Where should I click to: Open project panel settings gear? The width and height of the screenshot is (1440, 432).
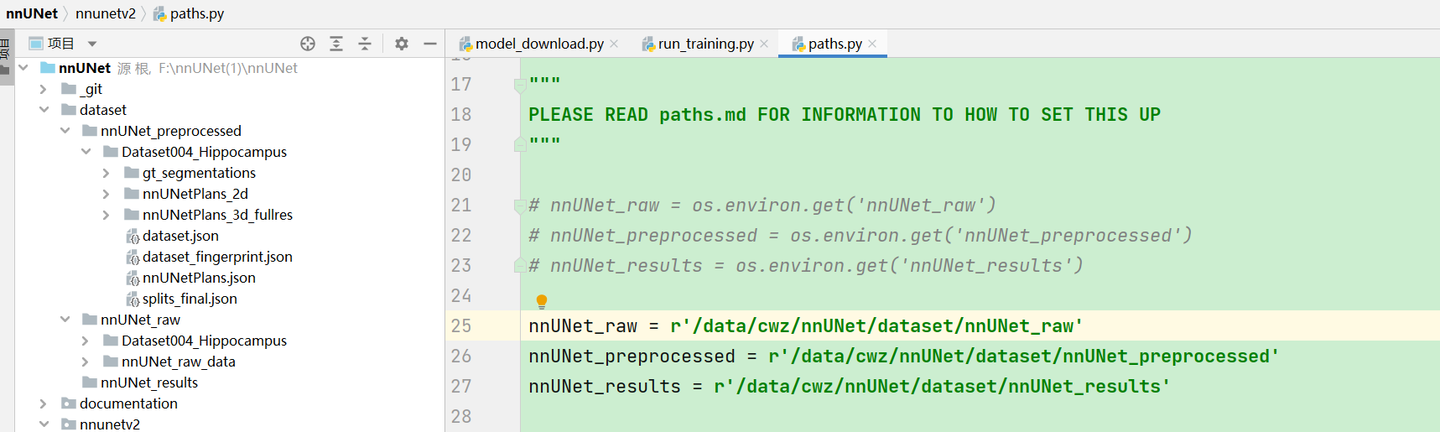401,43
